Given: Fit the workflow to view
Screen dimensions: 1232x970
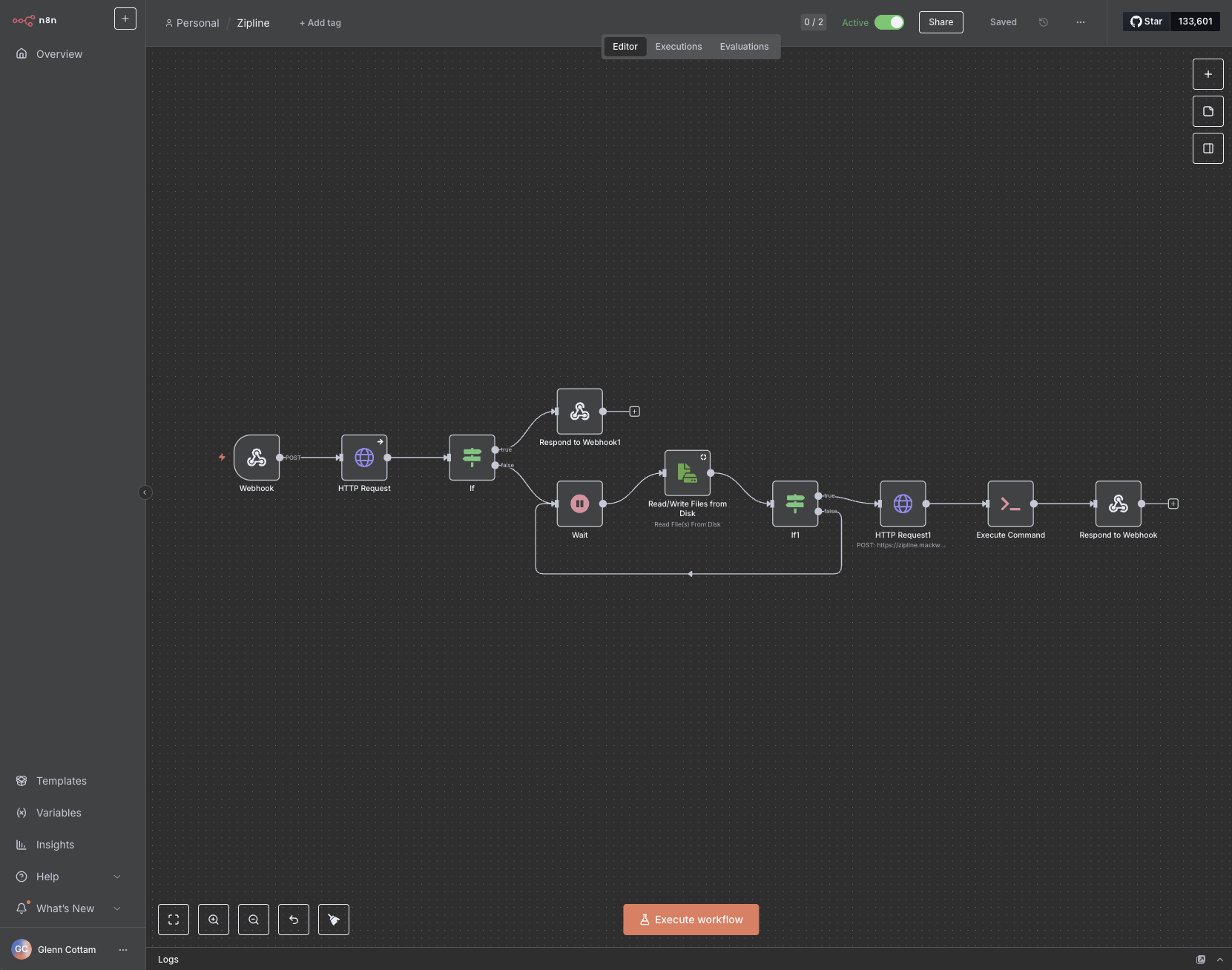Looking at the screenshot, I should pos(174,920).
